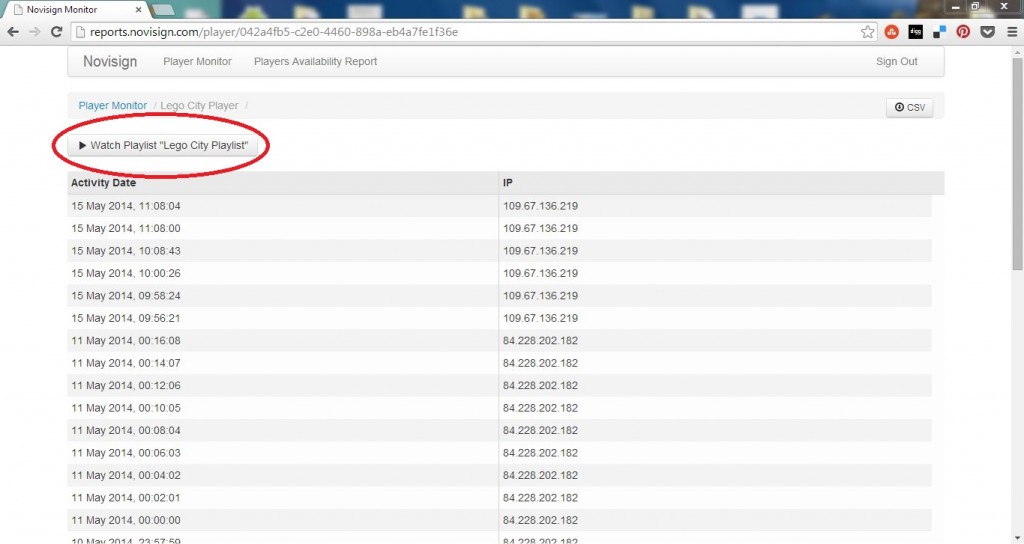
Task: Select row 15 May 2014, 09:56:21
Action: 500,318
